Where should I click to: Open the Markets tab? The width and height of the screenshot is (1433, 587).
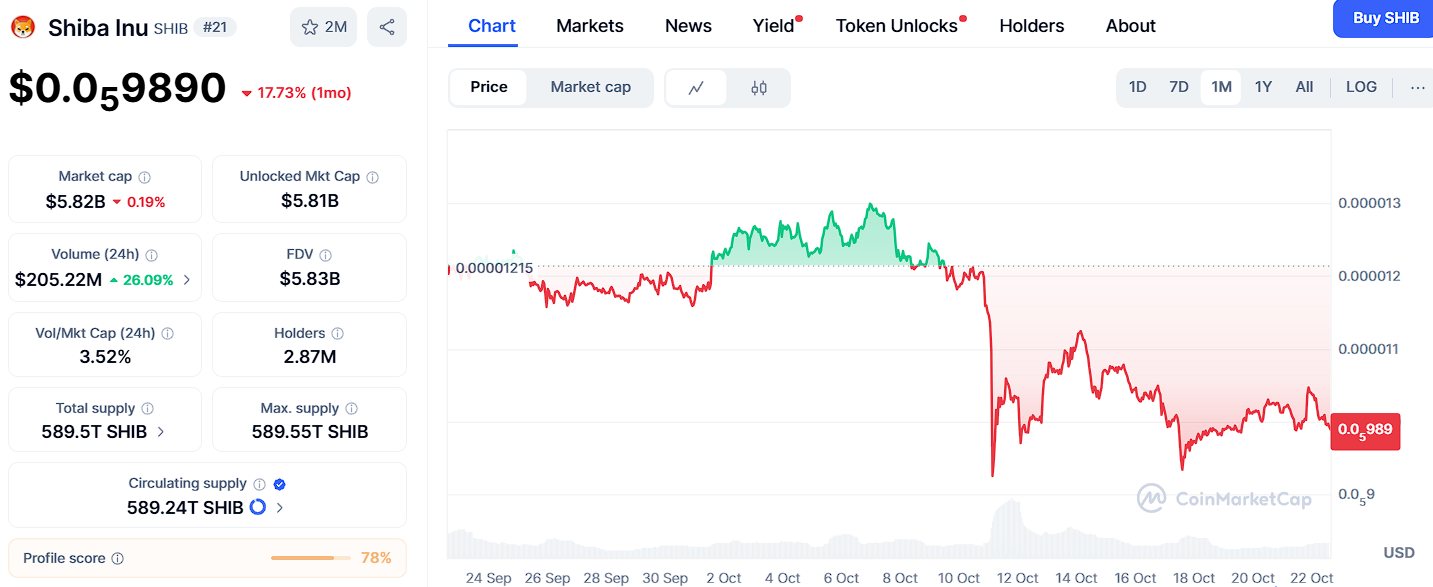tap(590, 26)
